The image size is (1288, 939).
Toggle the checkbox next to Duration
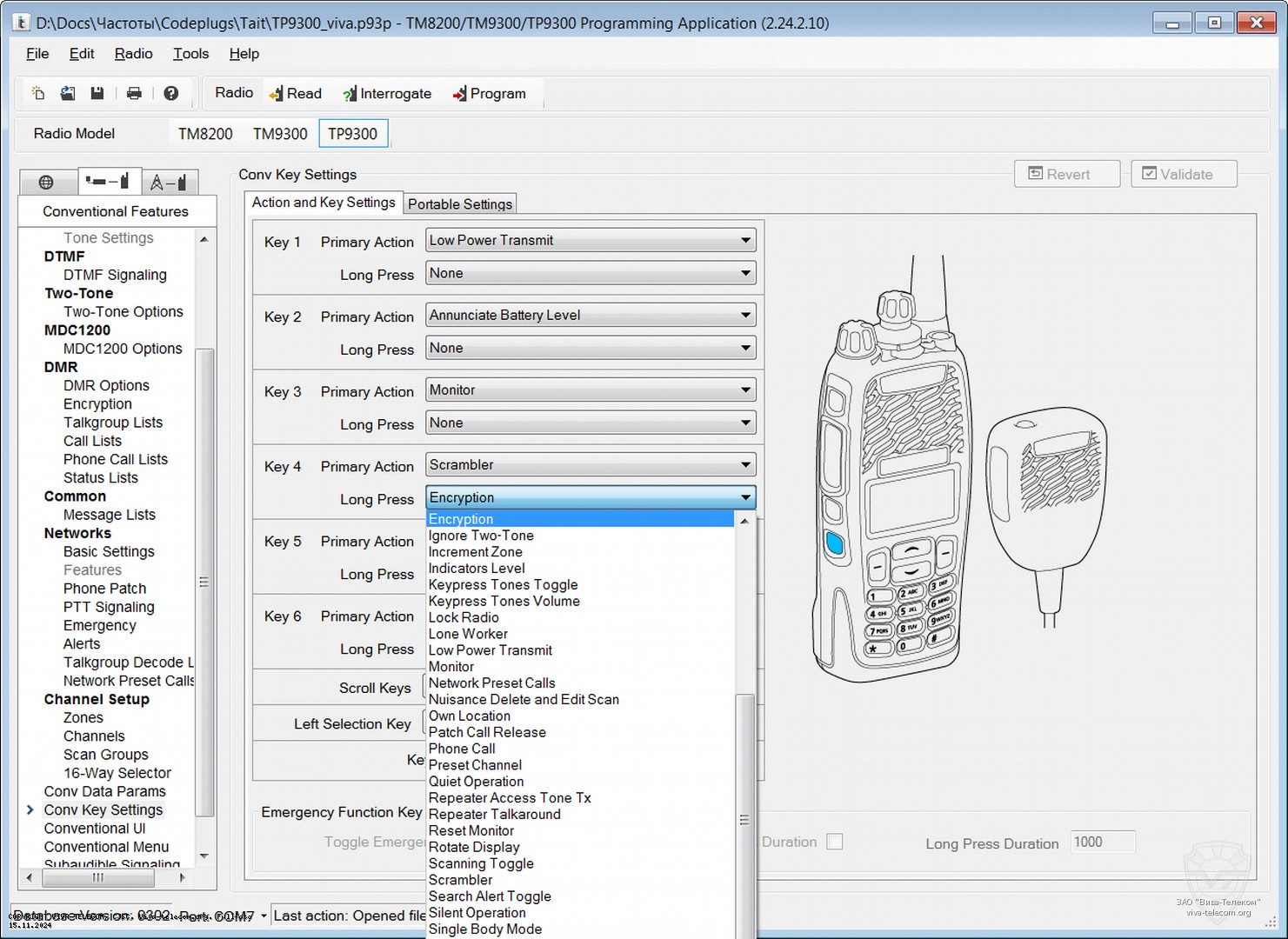point(835,842)
